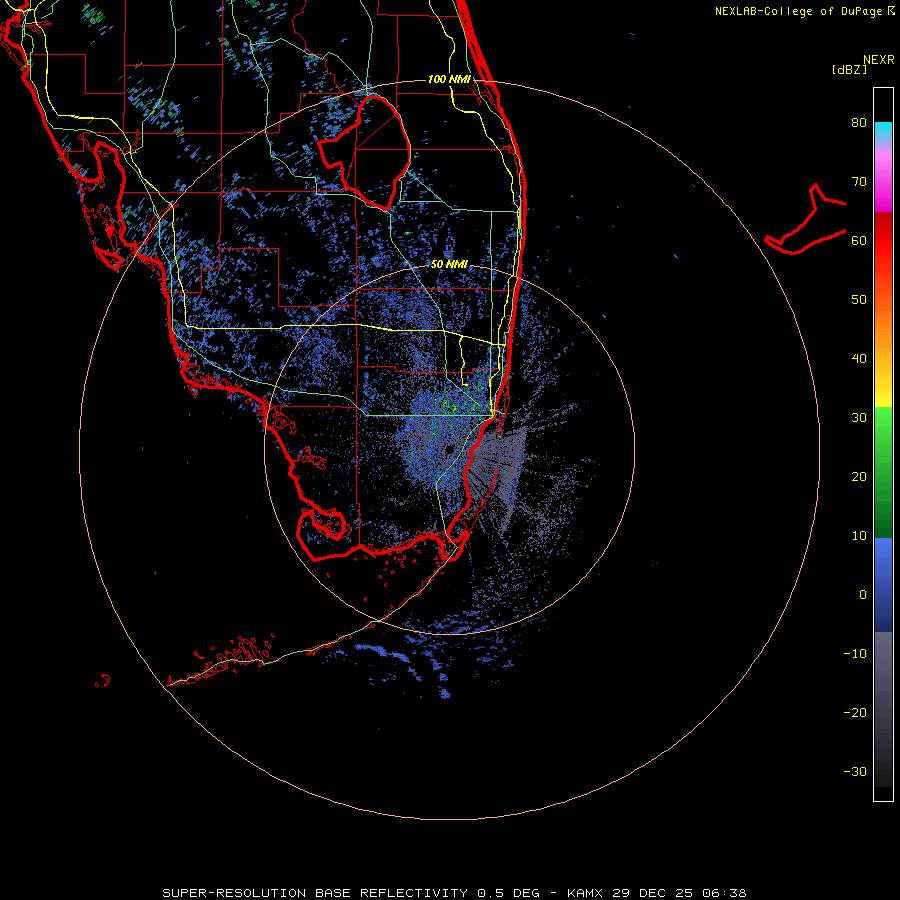Image resolution: width=900 pixels, height=900 pixels.
Task: Click the -10 value on the dBZ scale
Action: click(855, 654)
